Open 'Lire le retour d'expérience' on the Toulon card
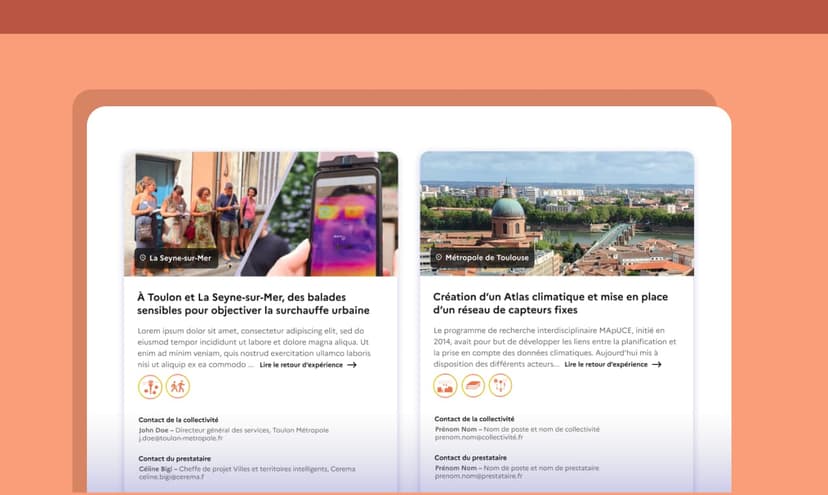The width and height of the screenshot is (828, 495). tap(300, 365)
